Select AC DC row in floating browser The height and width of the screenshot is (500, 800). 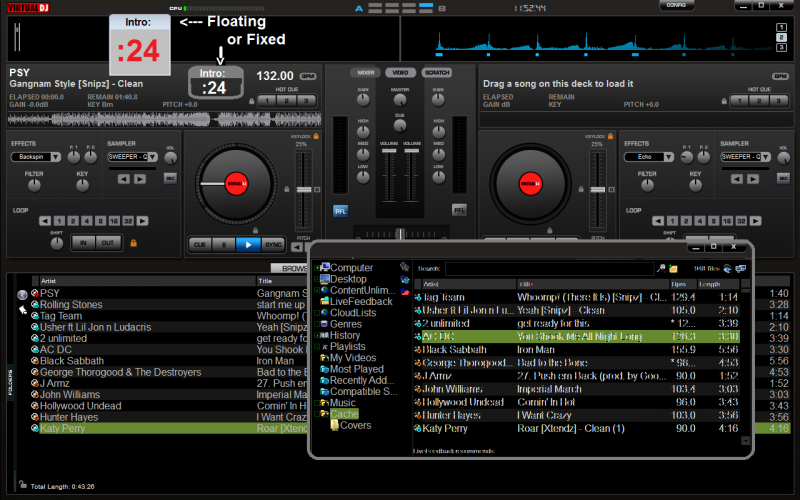point(577,337)
